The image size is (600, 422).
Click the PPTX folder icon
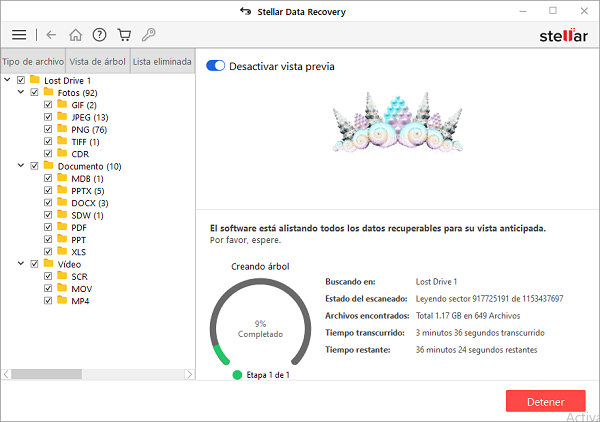[x=62, y=190]
